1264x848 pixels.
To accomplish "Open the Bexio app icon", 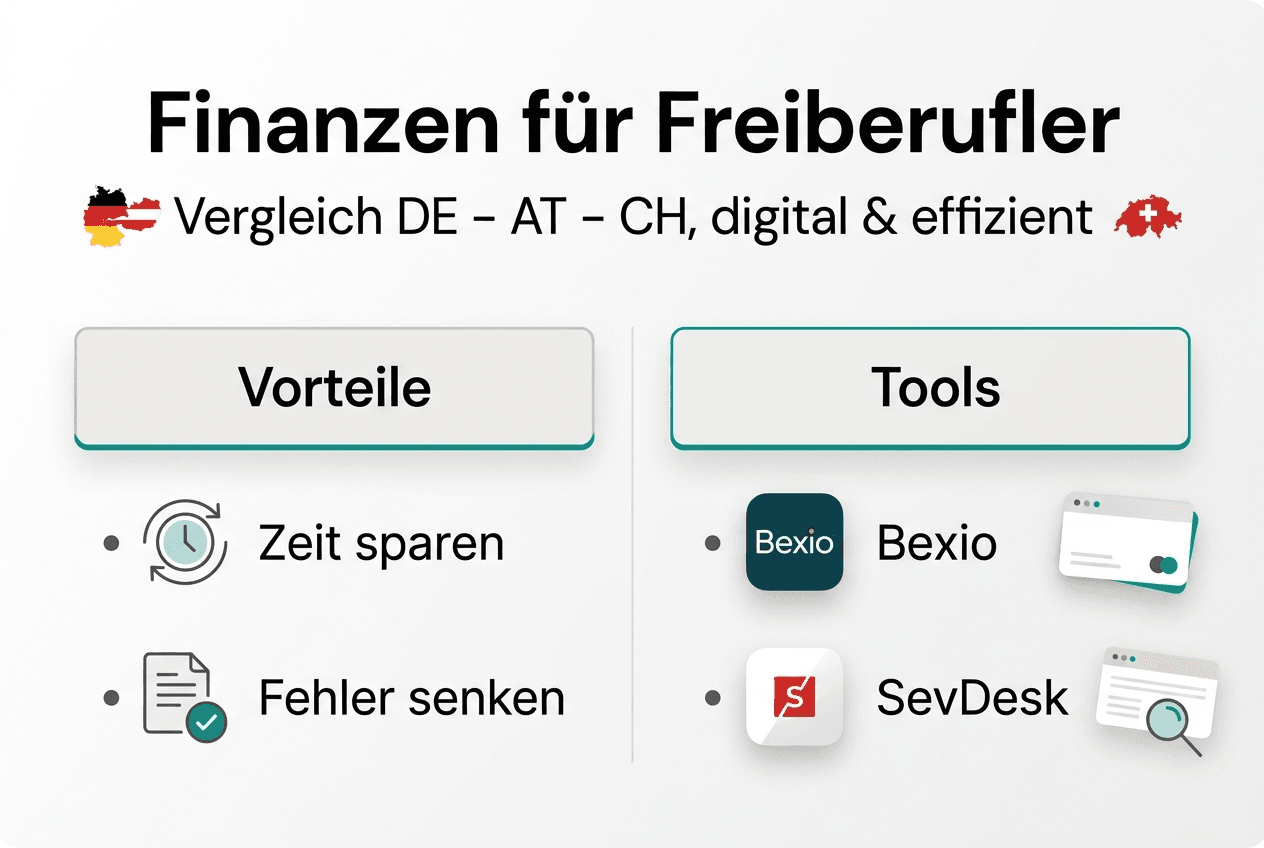I will 794,541.
